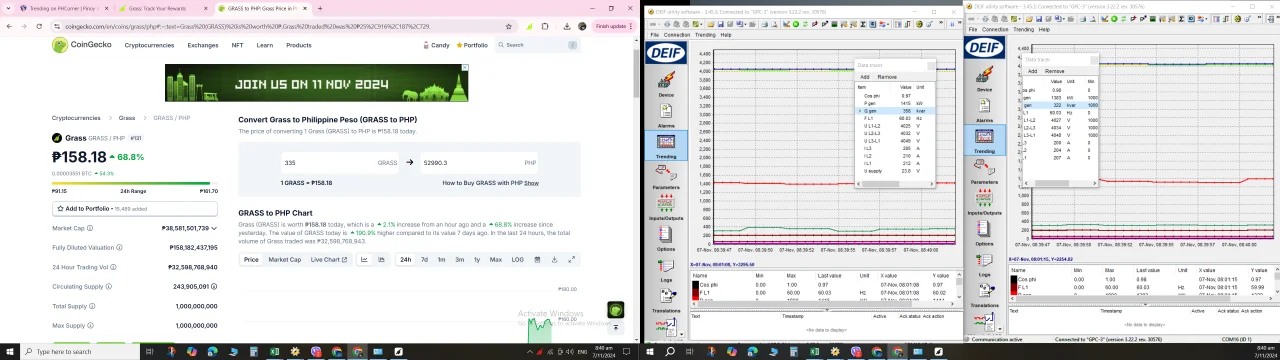Select Market Cap chart tab

[284, 259]
